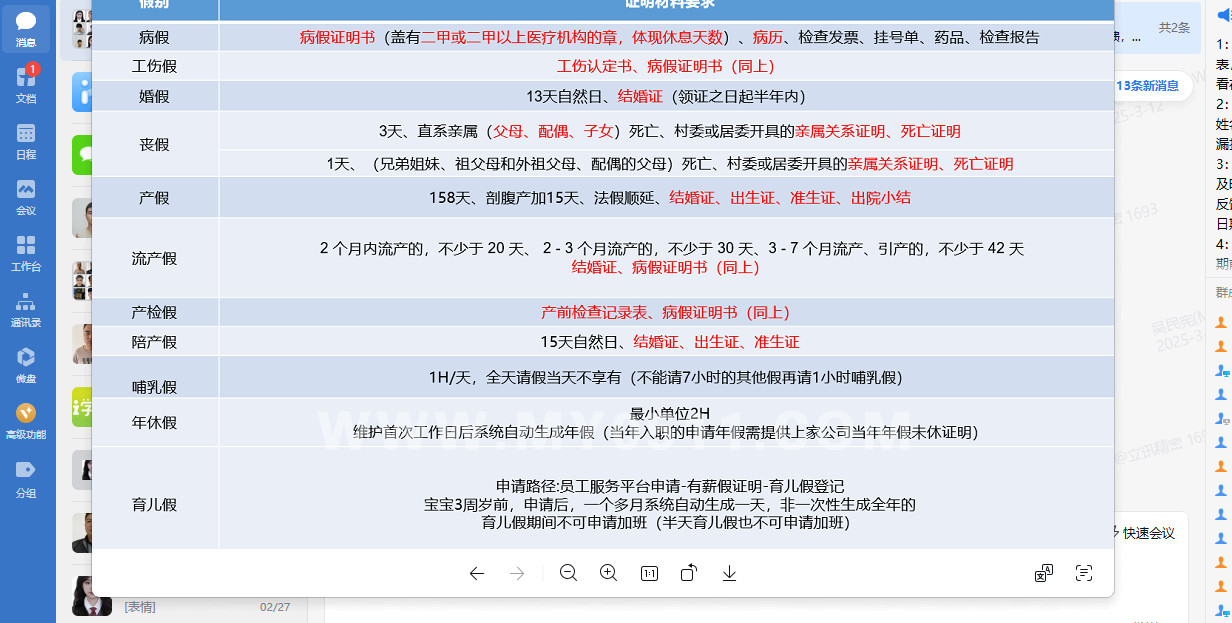
Task: Open 微盘 (WeDrive) in the sidebar
Action: click(x=26, y=364)
